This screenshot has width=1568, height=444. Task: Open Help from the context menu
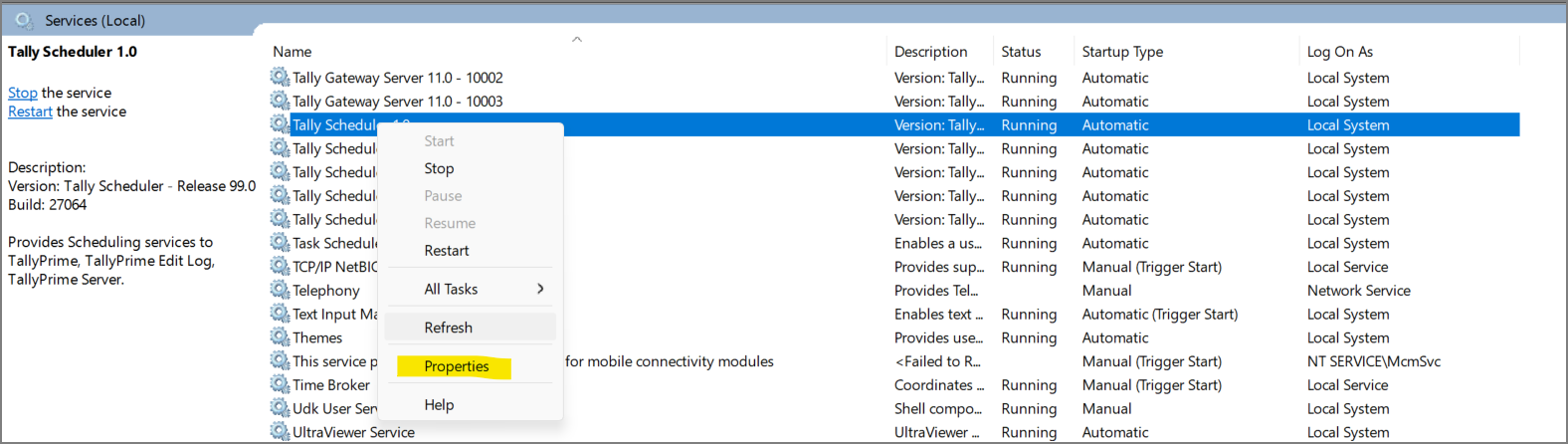439,405
